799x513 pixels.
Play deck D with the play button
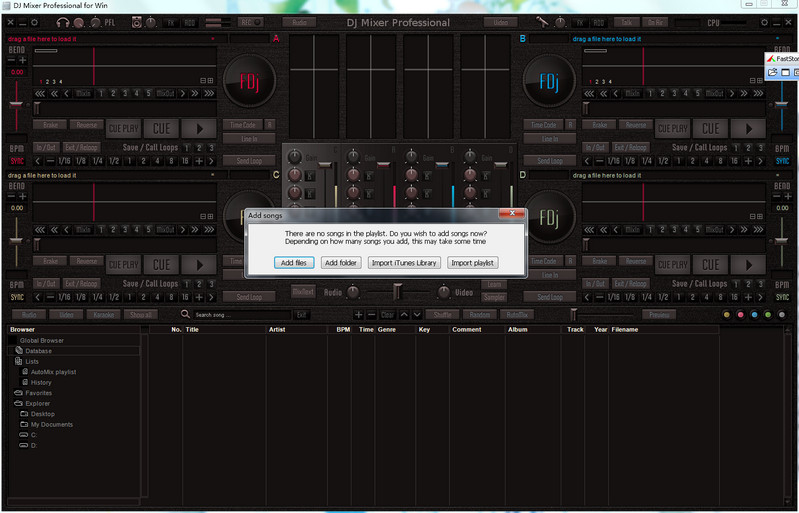(749, 264)
